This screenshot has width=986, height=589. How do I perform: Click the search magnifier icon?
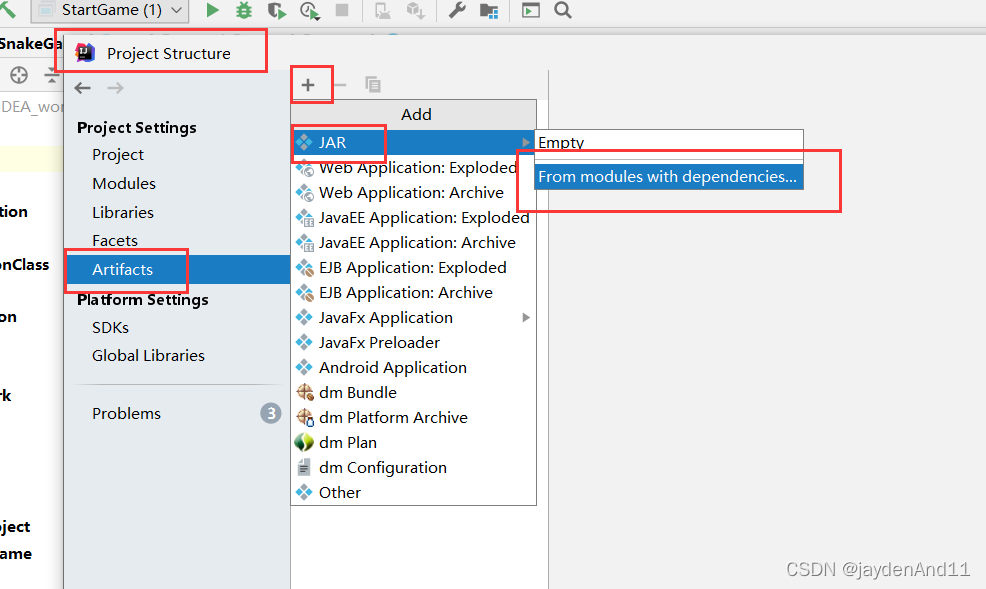pyautogui.click(x=563, y=10)
